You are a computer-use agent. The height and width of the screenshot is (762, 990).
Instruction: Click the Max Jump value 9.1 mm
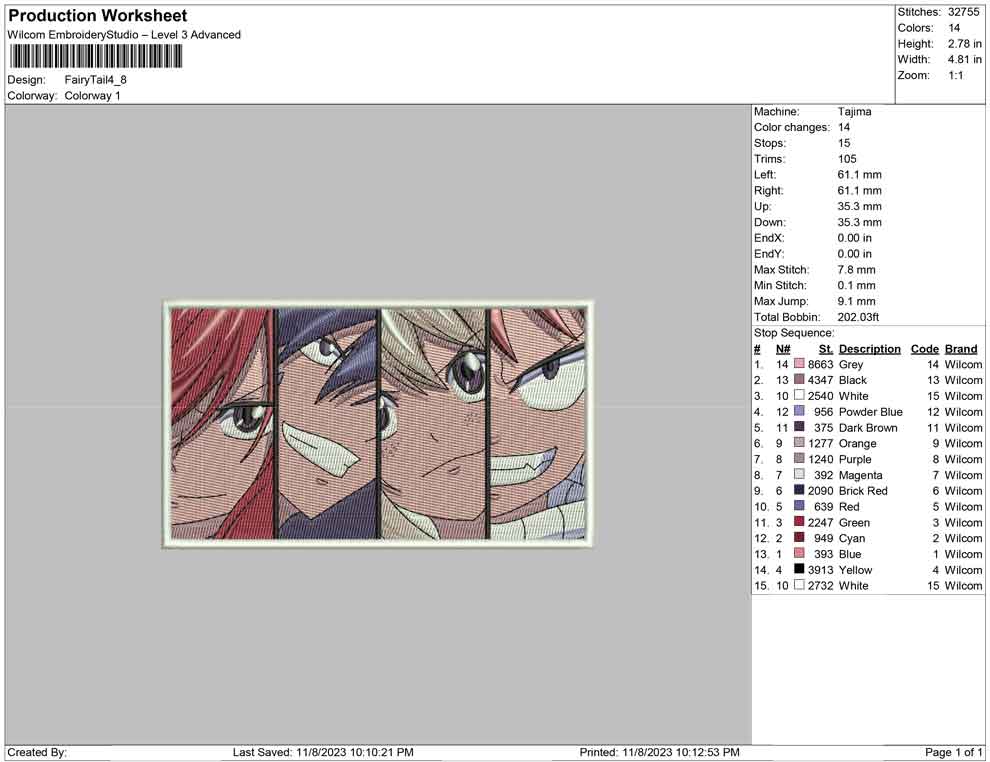857,301
